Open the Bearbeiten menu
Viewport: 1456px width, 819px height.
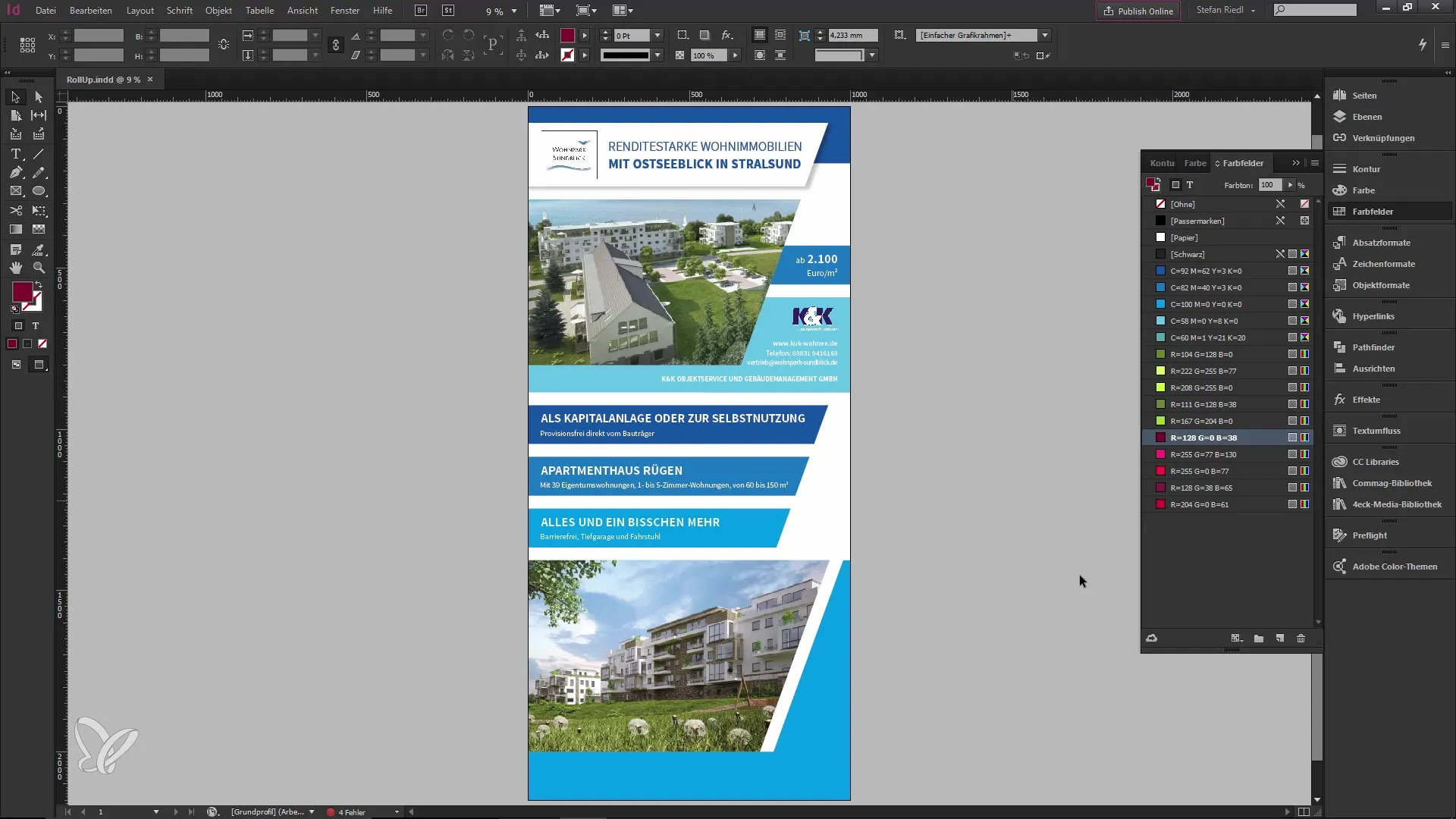coord(91,11)
